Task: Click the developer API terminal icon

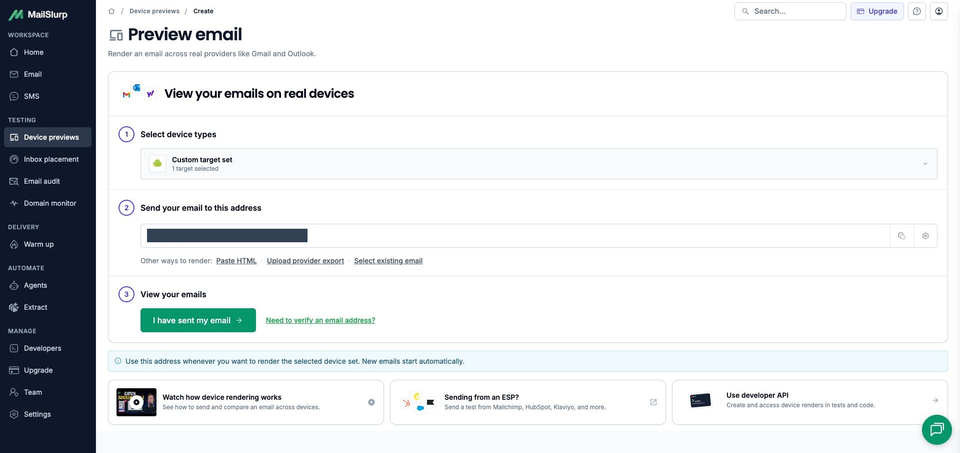Action: point(700,400)
